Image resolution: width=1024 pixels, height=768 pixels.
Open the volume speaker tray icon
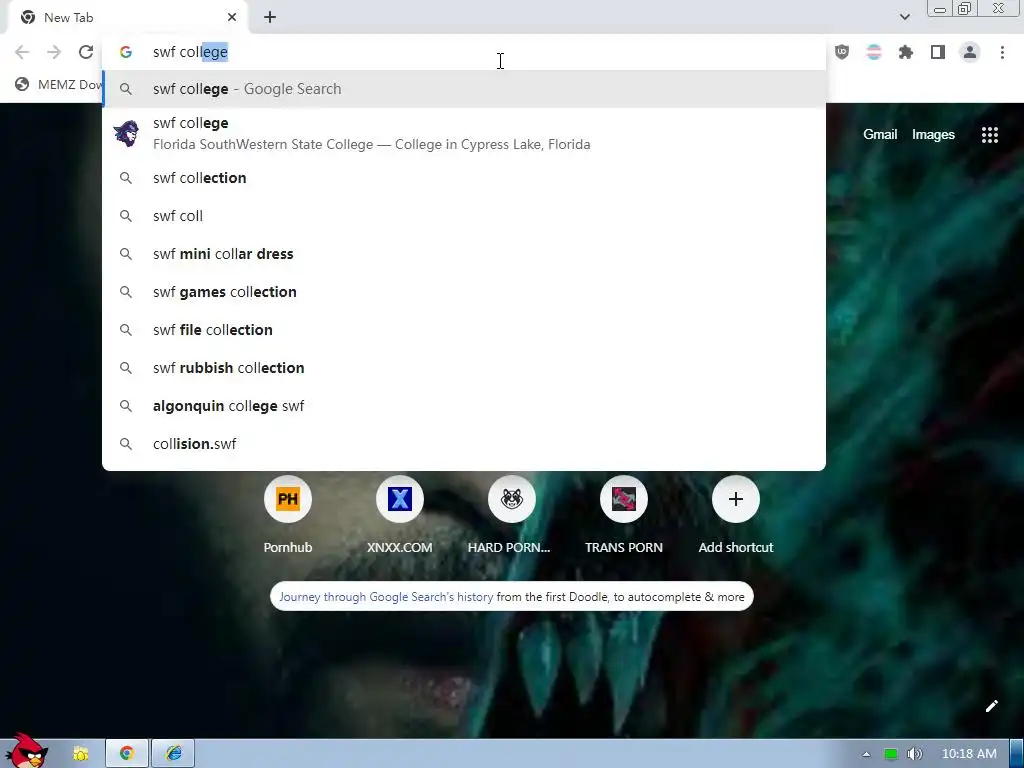point(914,754)
